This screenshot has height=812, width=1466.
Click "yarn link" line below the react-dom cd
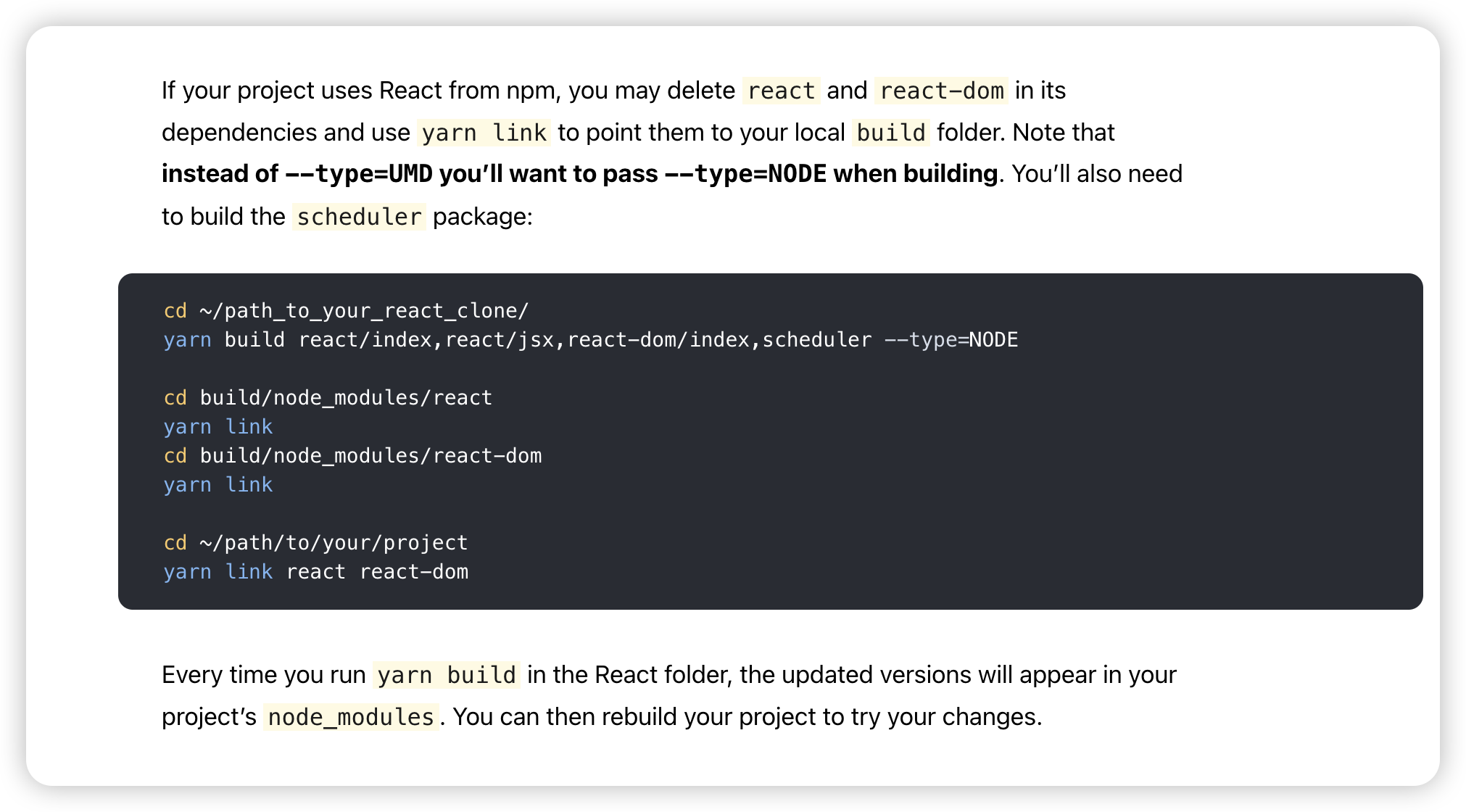(x=218, y=485)
